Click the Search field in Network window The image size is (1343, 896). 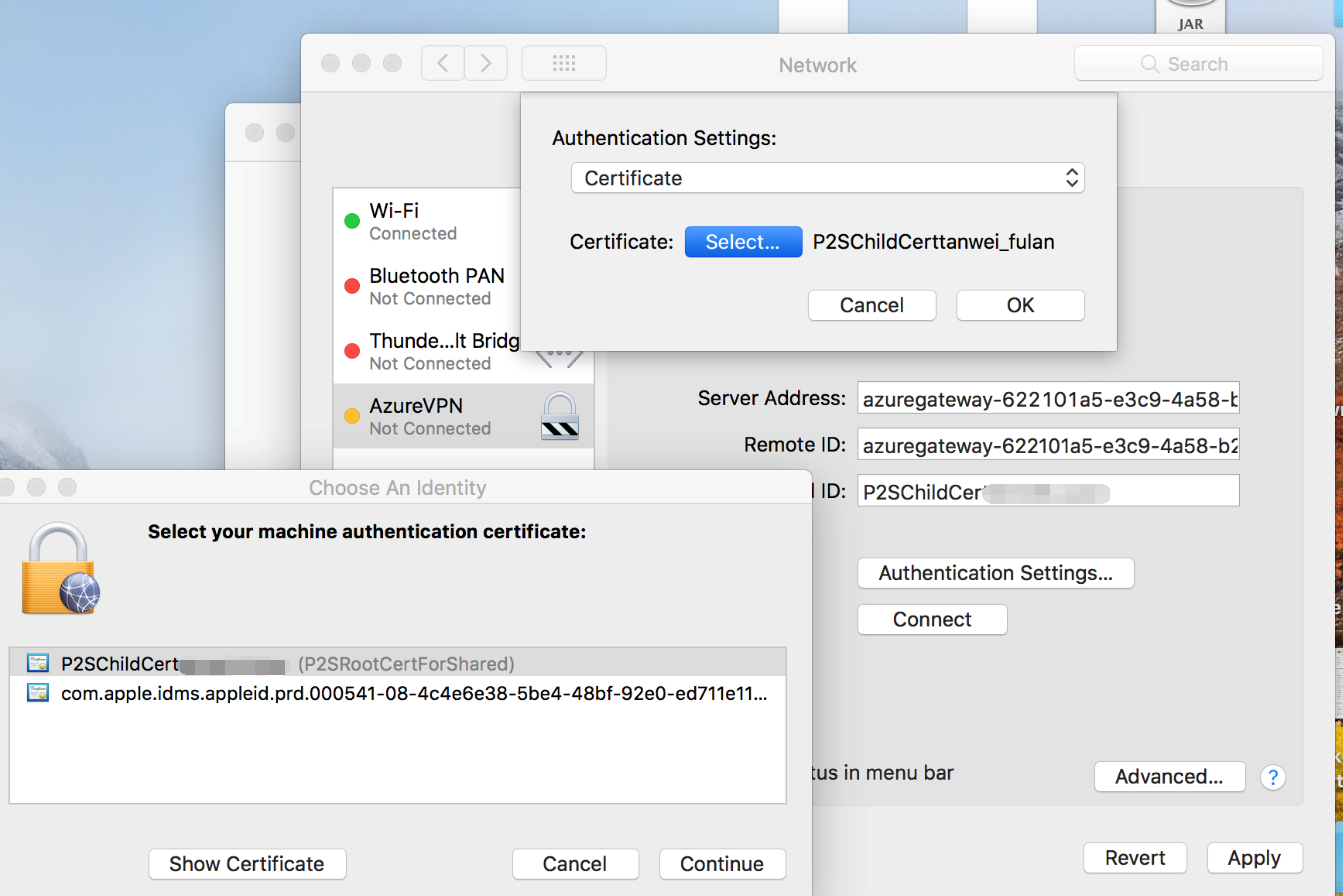1198,64
